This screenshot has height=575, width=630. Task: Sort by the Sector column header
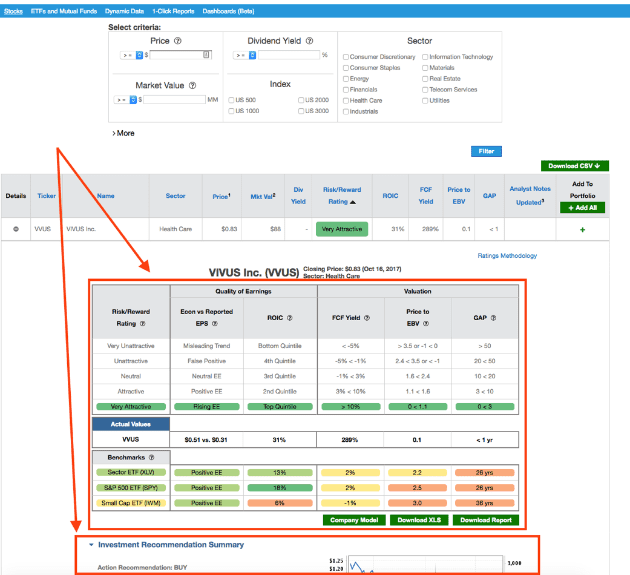point(176,196)
